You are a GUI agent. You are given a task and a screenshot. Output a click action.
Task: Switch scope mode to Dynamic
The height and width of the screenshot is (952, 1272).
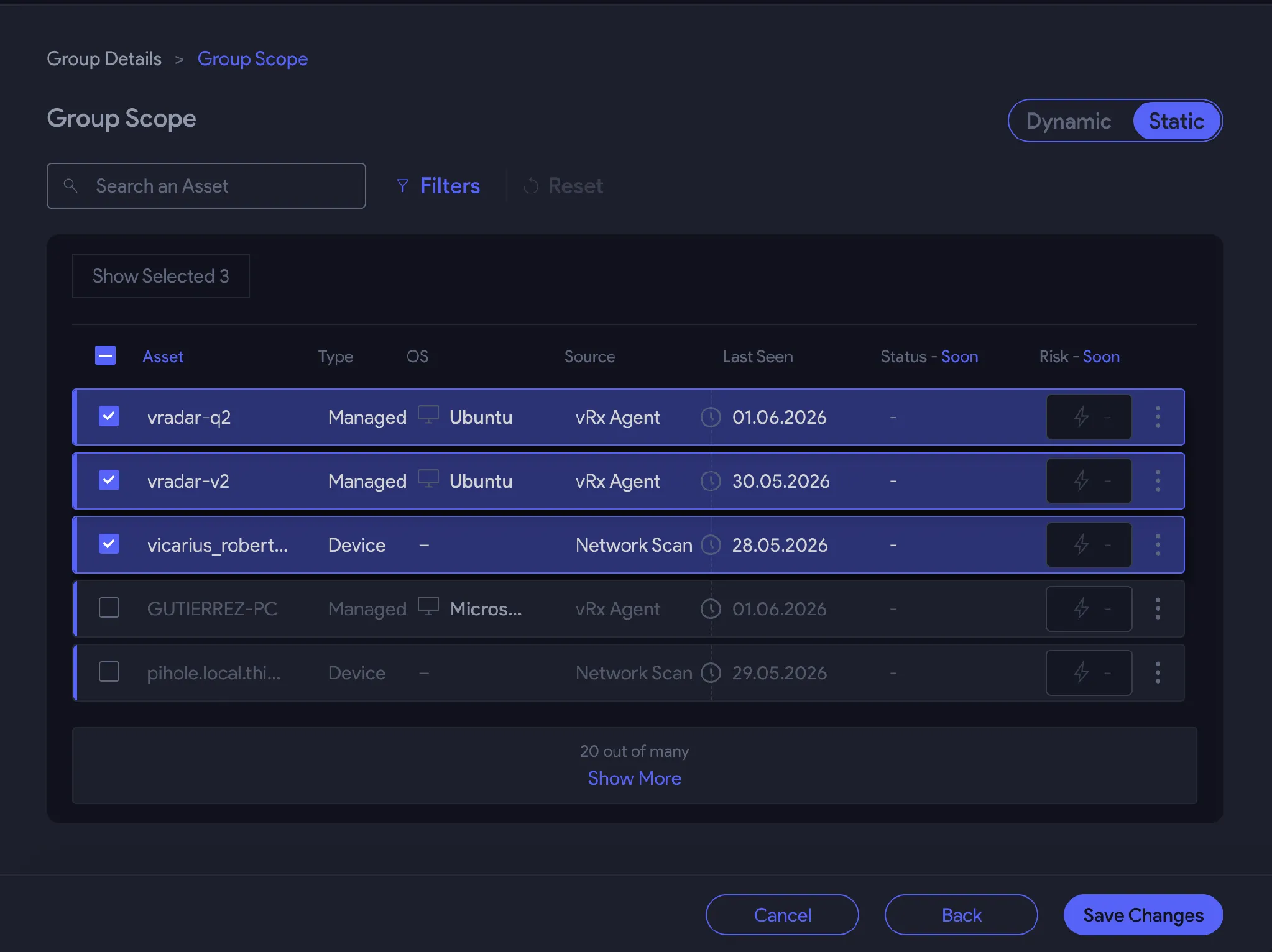click(x=1068, y=121)
